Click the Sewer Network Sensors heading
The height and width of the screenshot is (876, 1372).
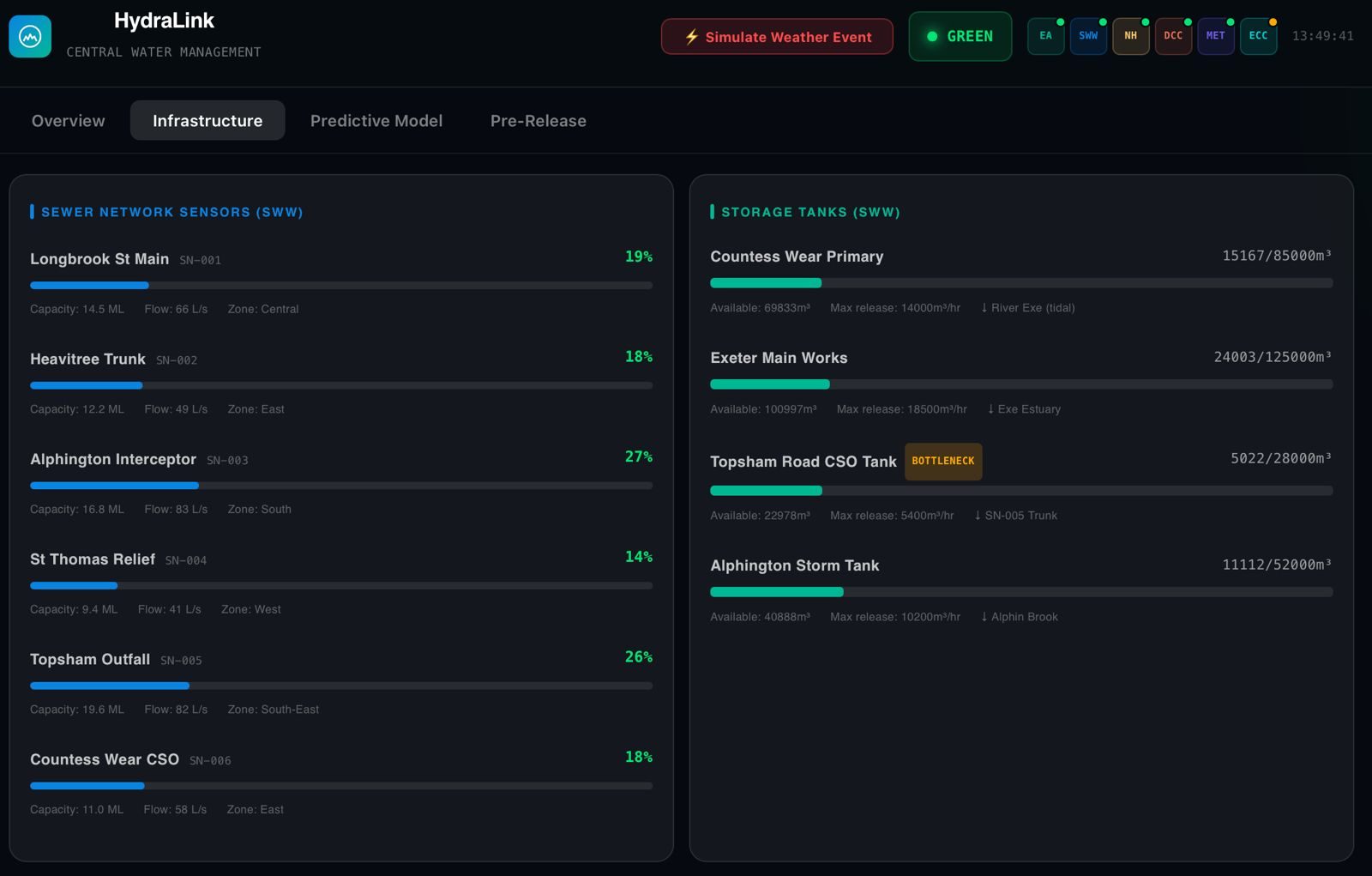[x=171, y=212]
